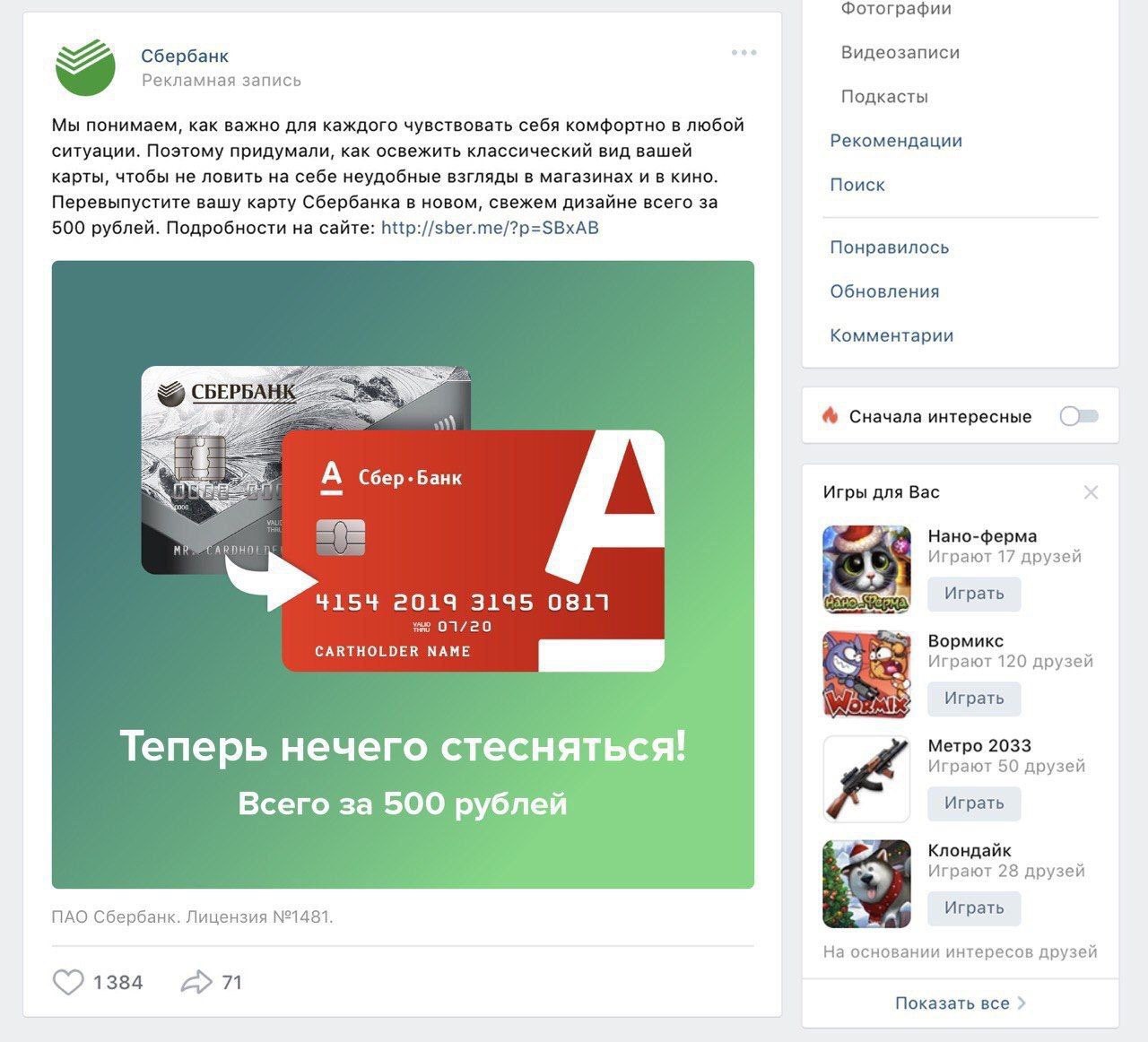Toggle the "Сначала интересные" switch
Screen dimensions: 1148x1042
tap(1079, 416)
